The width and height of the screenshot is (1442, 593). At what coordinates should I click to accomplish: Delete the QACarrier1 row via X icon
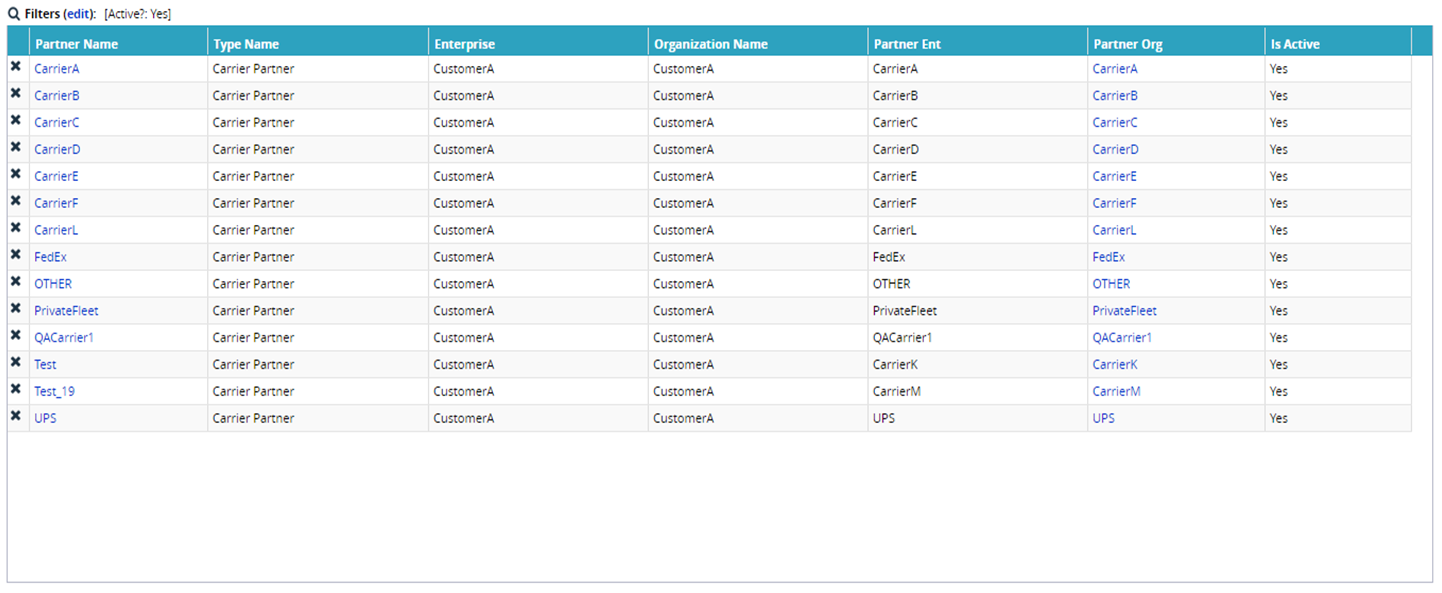[x=16, y=335]
